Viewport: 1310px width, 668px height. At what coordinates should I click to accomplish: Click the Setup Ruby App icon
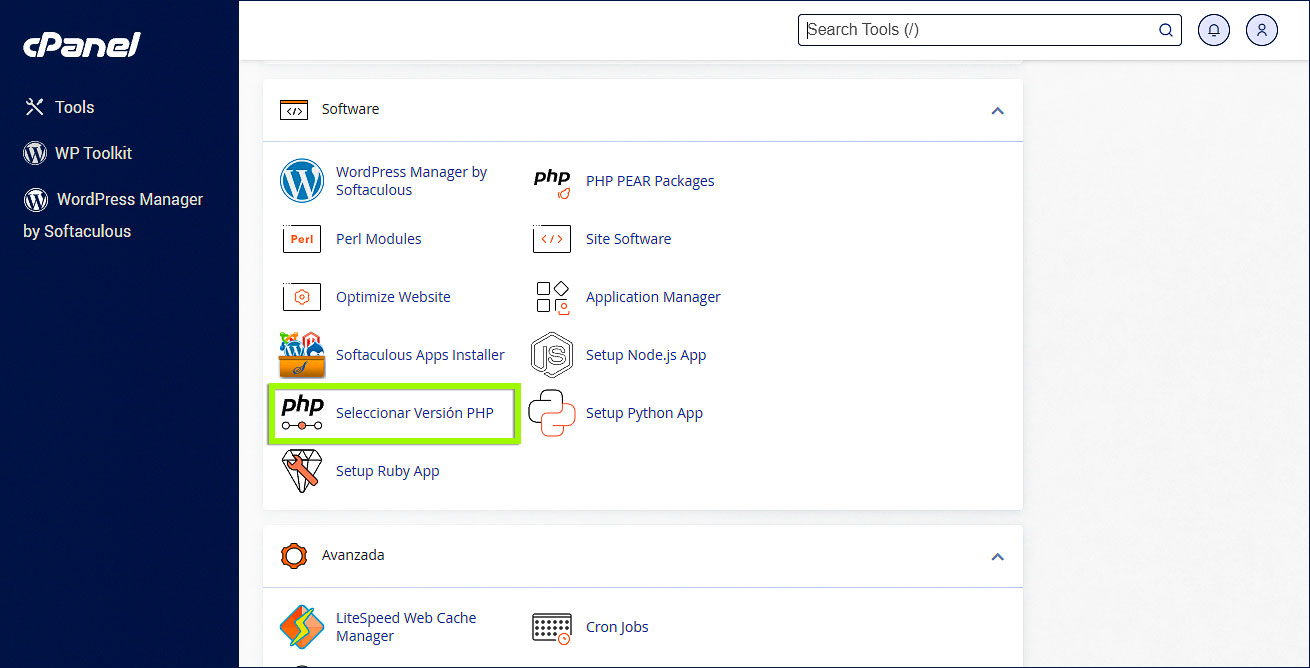302,471
